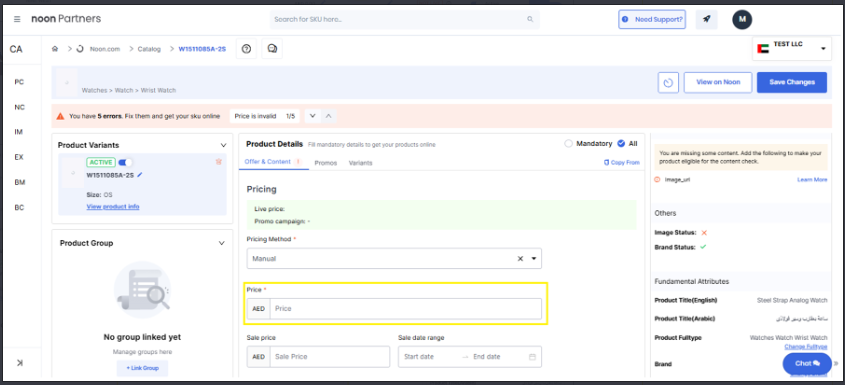Switch to the Variants tab
Viewport: 845px width, 385px height.
[x=361, y=163]
